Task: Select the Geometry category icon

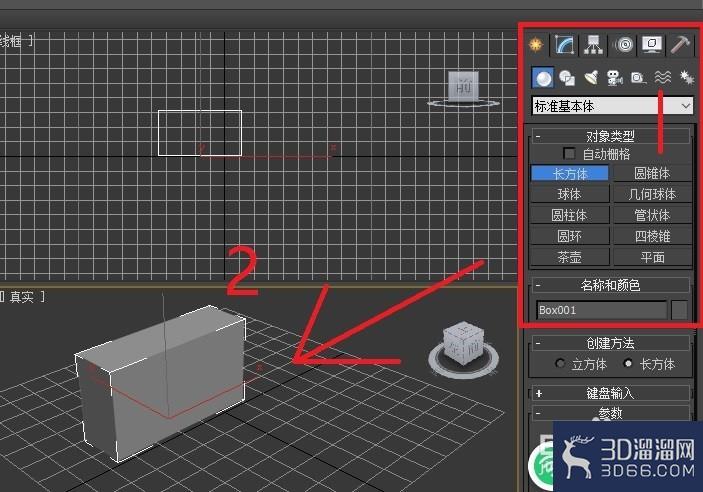Action: click(543, 78)
